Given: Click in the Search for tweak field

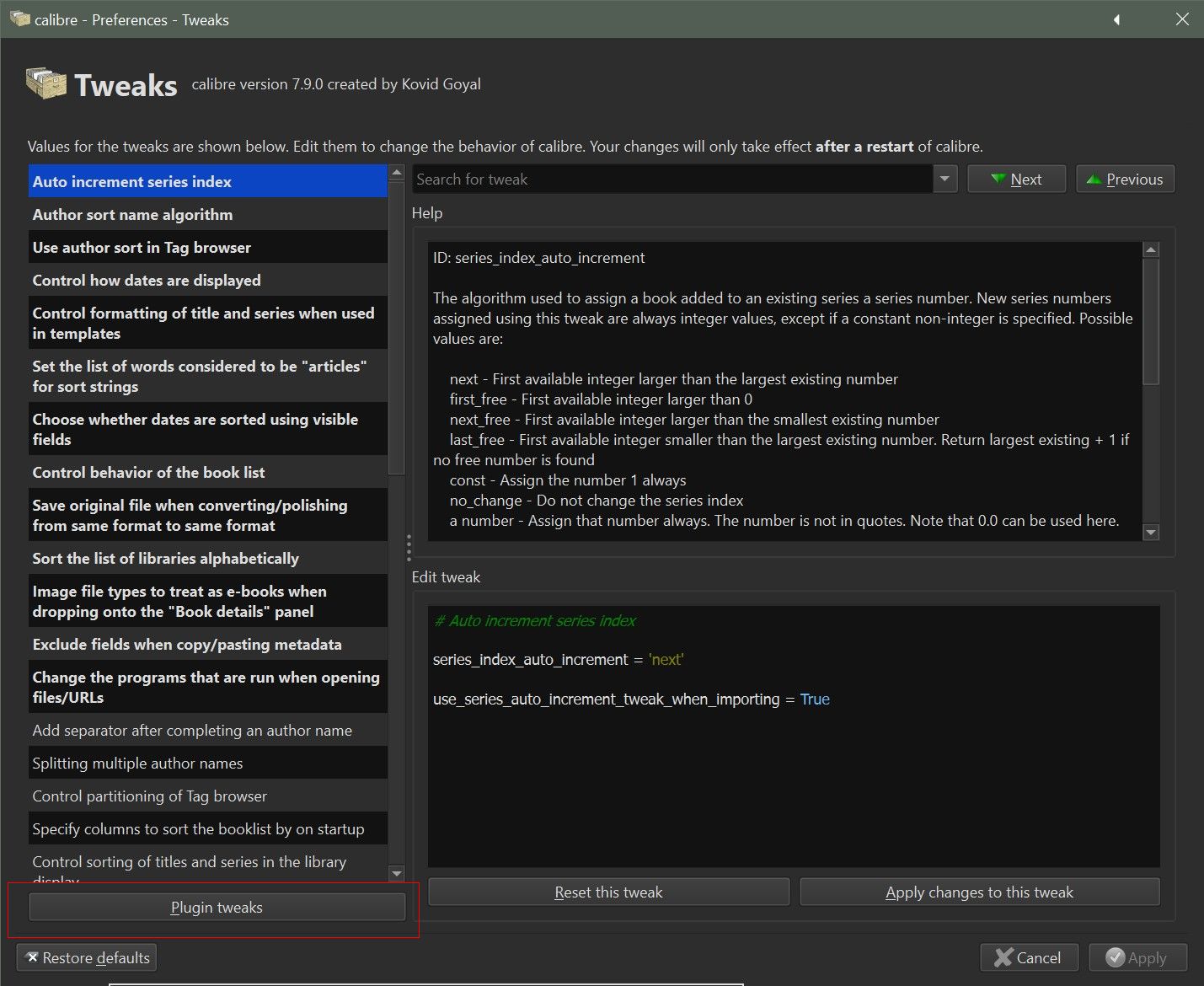Looking at the screenshot, I should [673, 179].
